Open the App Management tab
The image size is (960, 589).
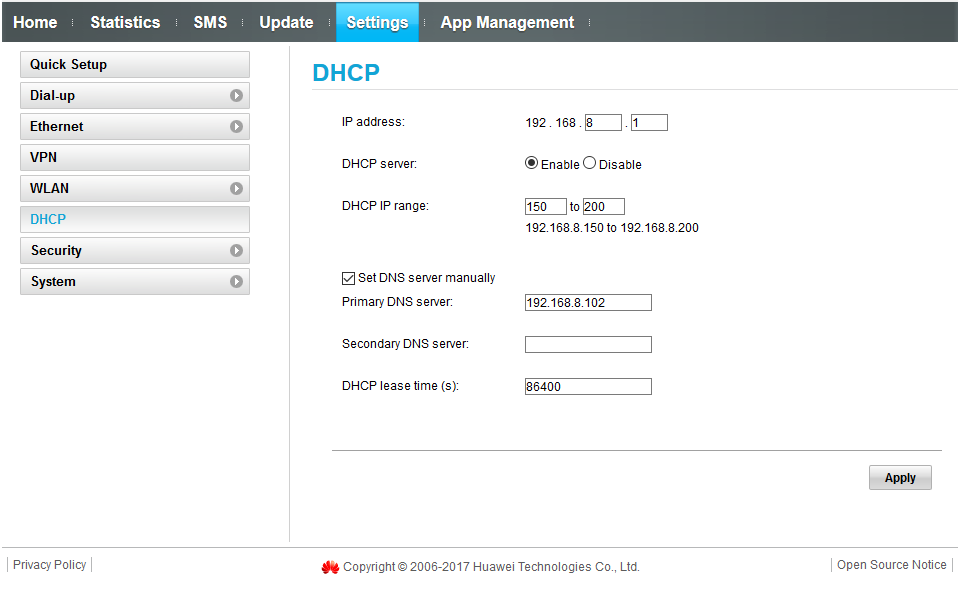click(507, 22)
